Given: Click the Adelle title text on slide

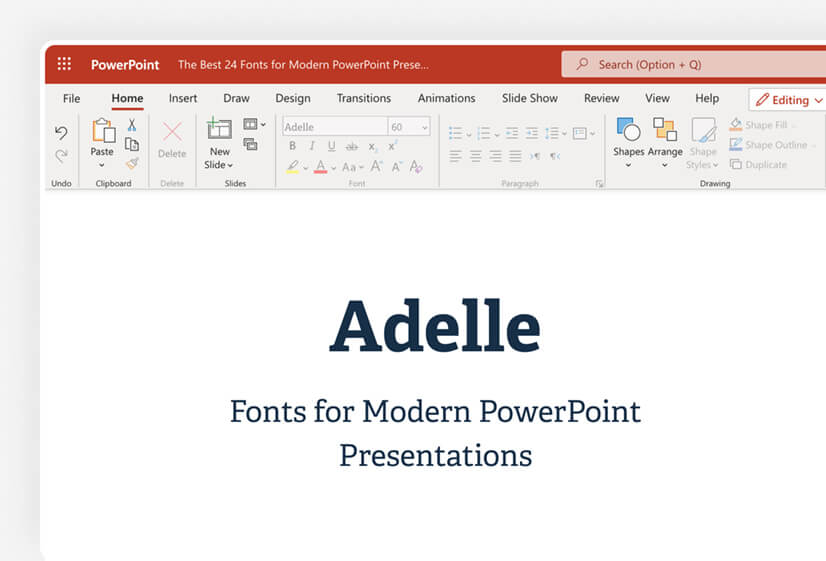Looking at the screenshot, I should (x=435, y=326).
